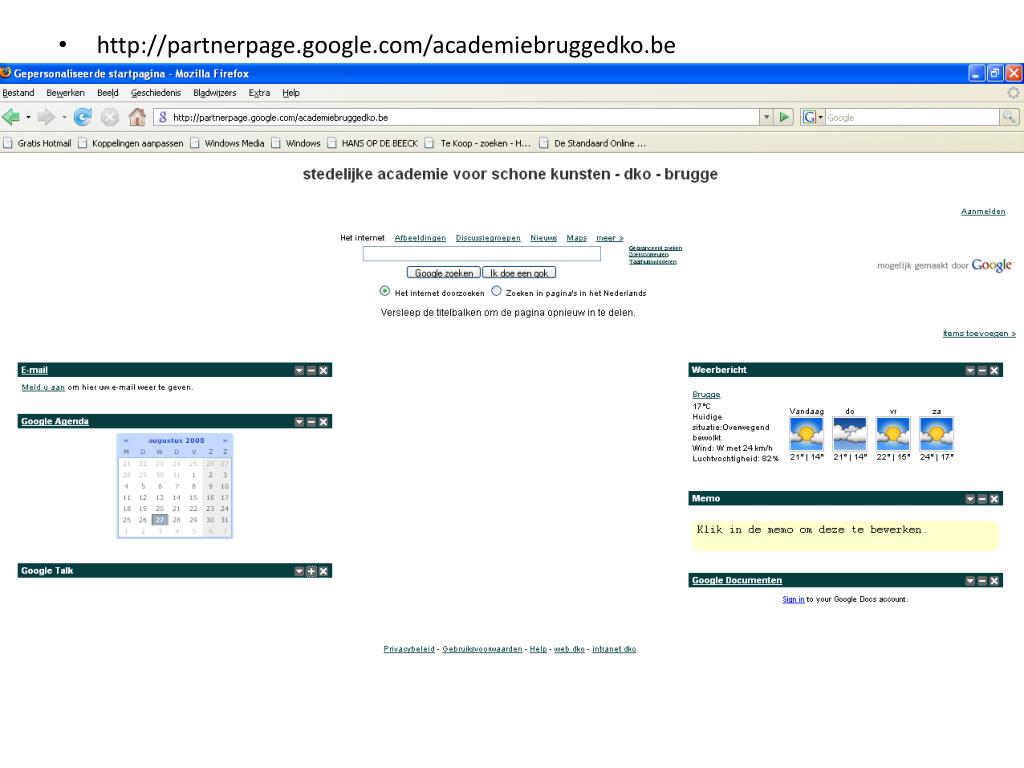Image resolution: width=1024 pixels, height=768 pixels.
Task: Click the 'Items toevoegen' link
Action: [x=979, y=334]
